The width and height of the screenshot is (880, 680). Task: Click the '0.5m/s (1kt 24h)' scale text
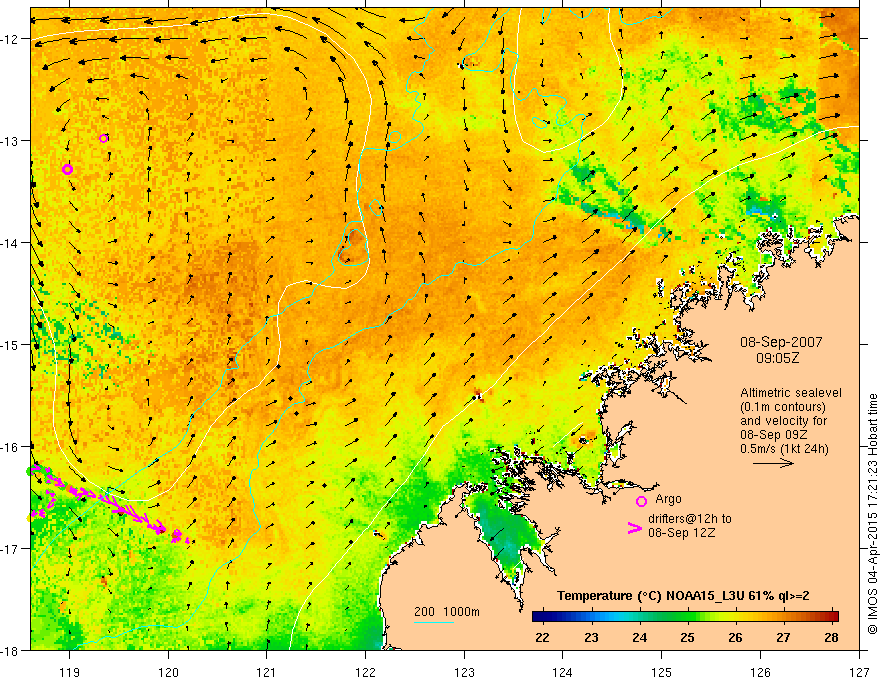[784, 449]
